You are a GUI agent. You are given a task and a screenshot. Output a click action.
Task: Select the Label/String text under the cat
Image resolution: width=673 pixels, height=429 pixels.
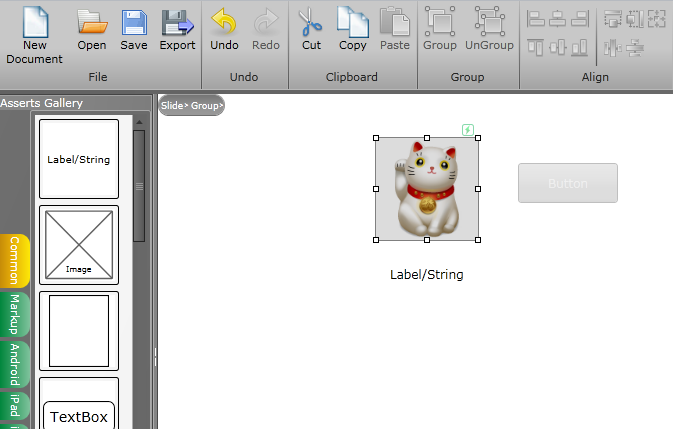pyautogui.click(x=427, y=275)
